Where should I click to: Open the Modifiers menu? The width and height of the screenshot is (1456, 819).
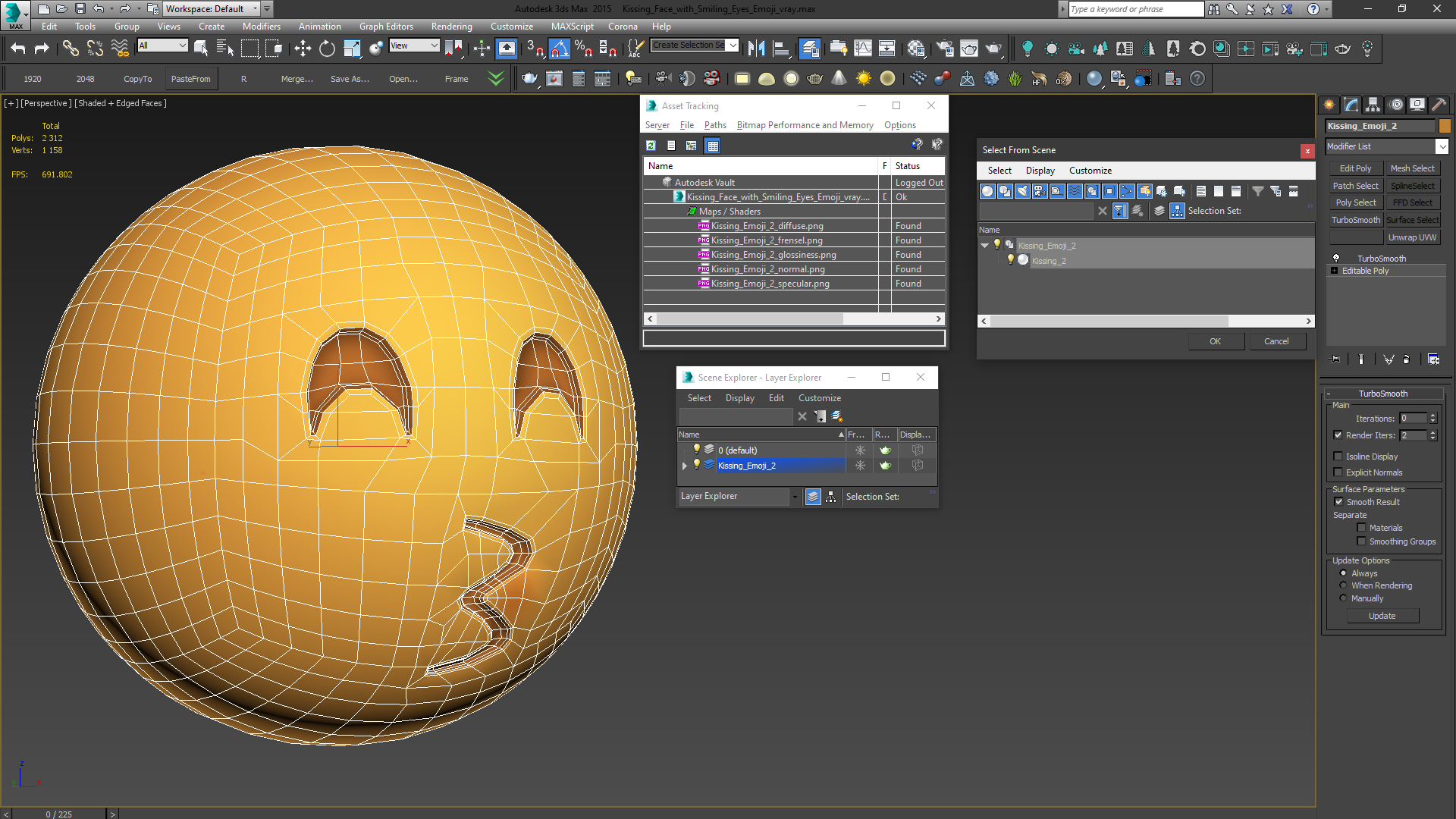tap(261, 27)
